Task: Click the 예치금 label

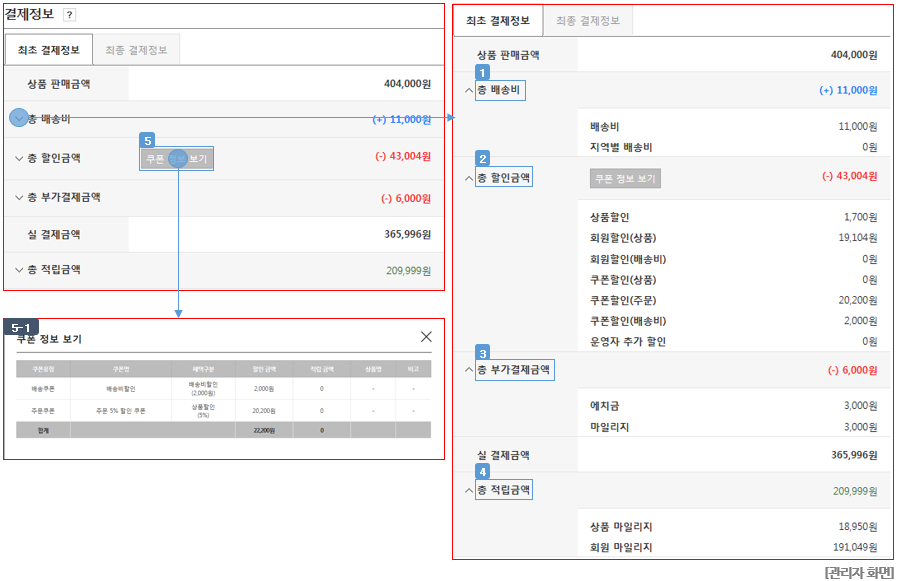Action: tap(604, 406)
